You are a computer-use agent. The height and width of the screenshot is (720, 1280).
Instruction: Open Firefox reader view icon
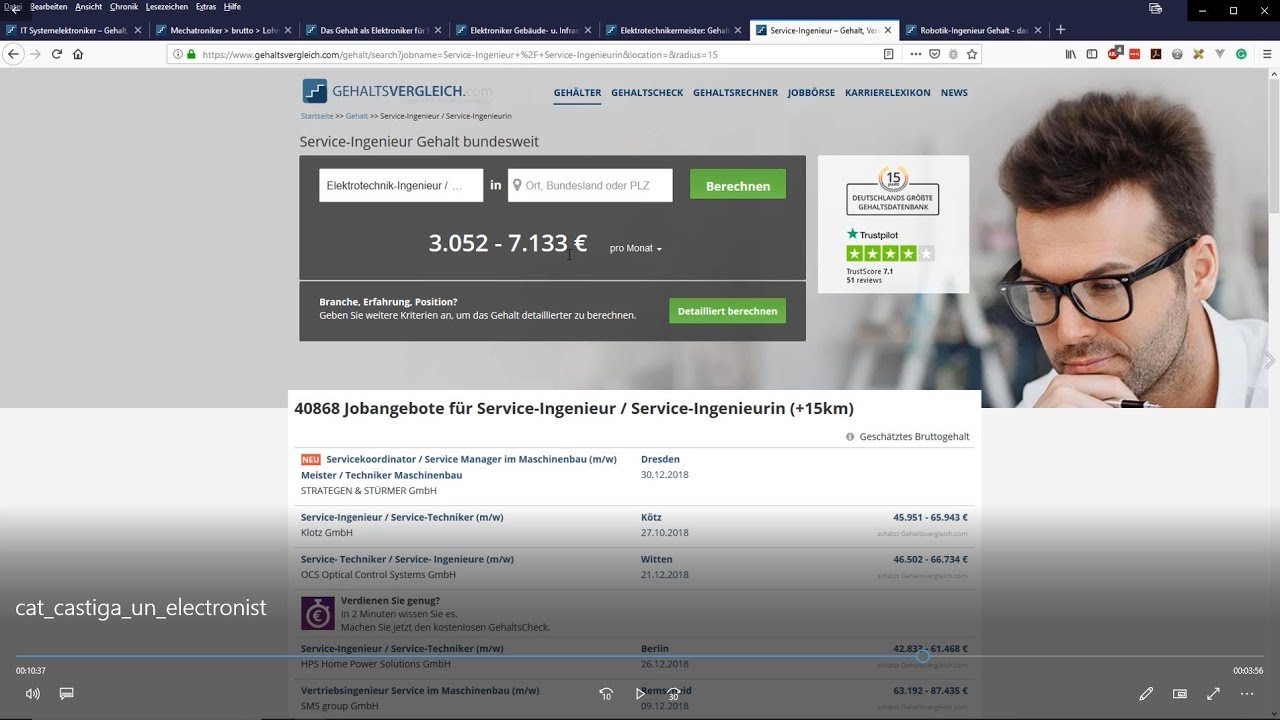coord(888,54)
